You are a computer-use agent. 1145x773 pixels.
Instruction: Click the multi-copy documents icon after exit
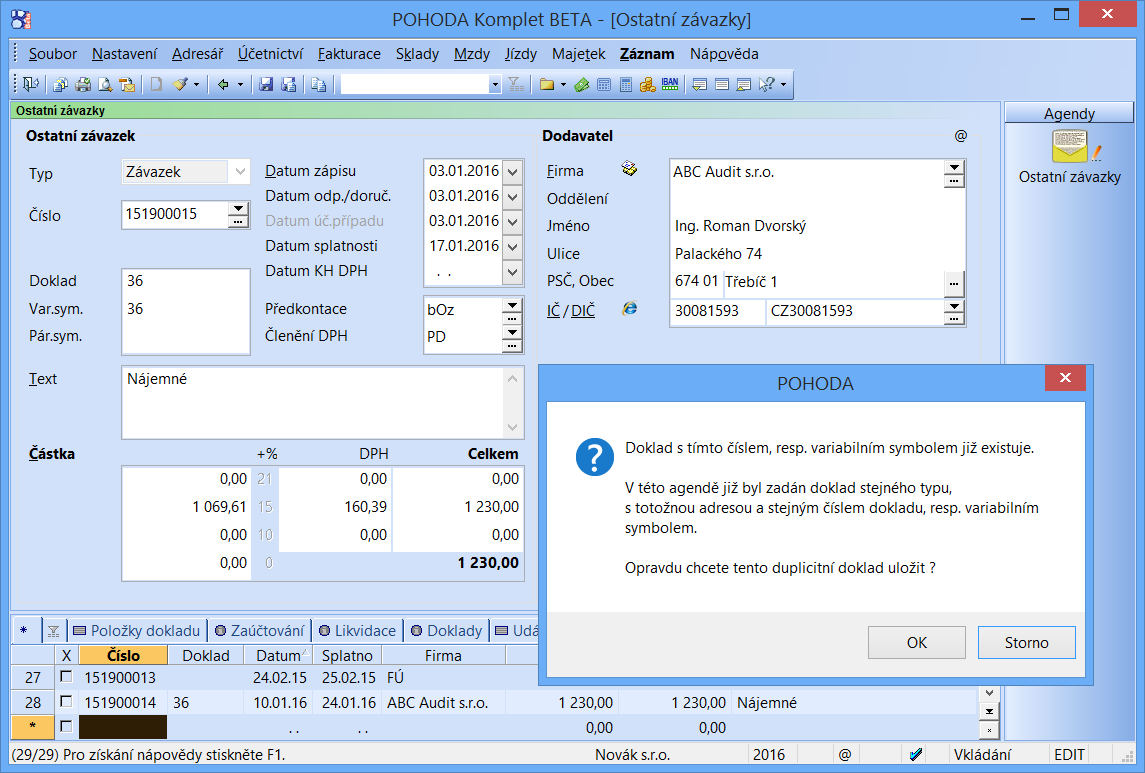[61, 85]
